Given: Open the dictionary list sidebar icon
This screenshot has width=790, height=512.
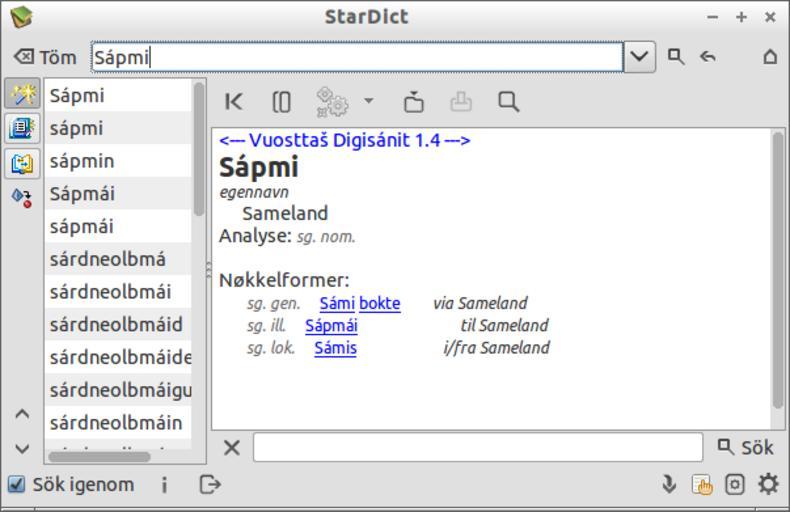Looking at the screenshot, I should (x=22, y=128).
